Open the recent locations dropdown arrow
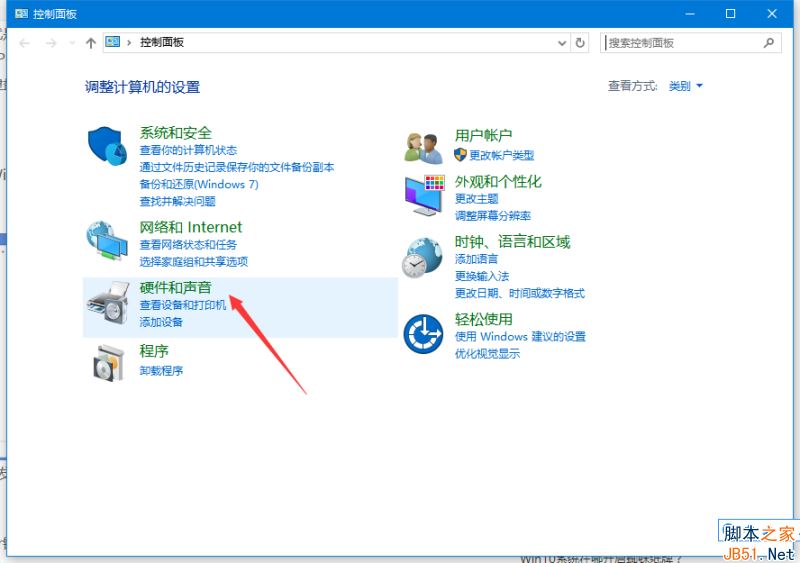Image resolution: width=800 pixels, height=563 pixels. tap(72, 43)
